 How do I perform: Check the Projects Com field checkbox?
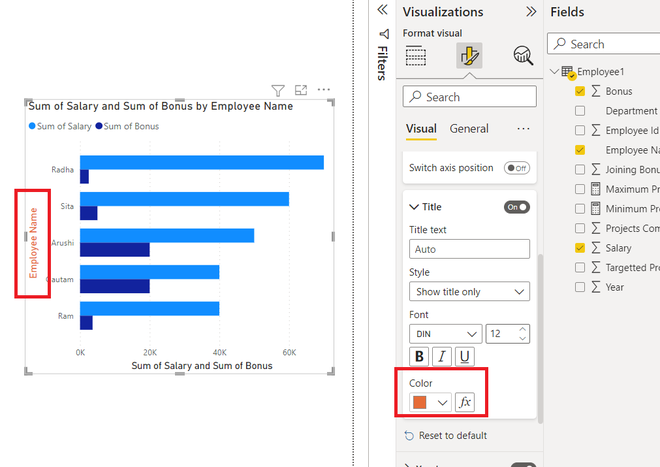[x=580, y=228]
